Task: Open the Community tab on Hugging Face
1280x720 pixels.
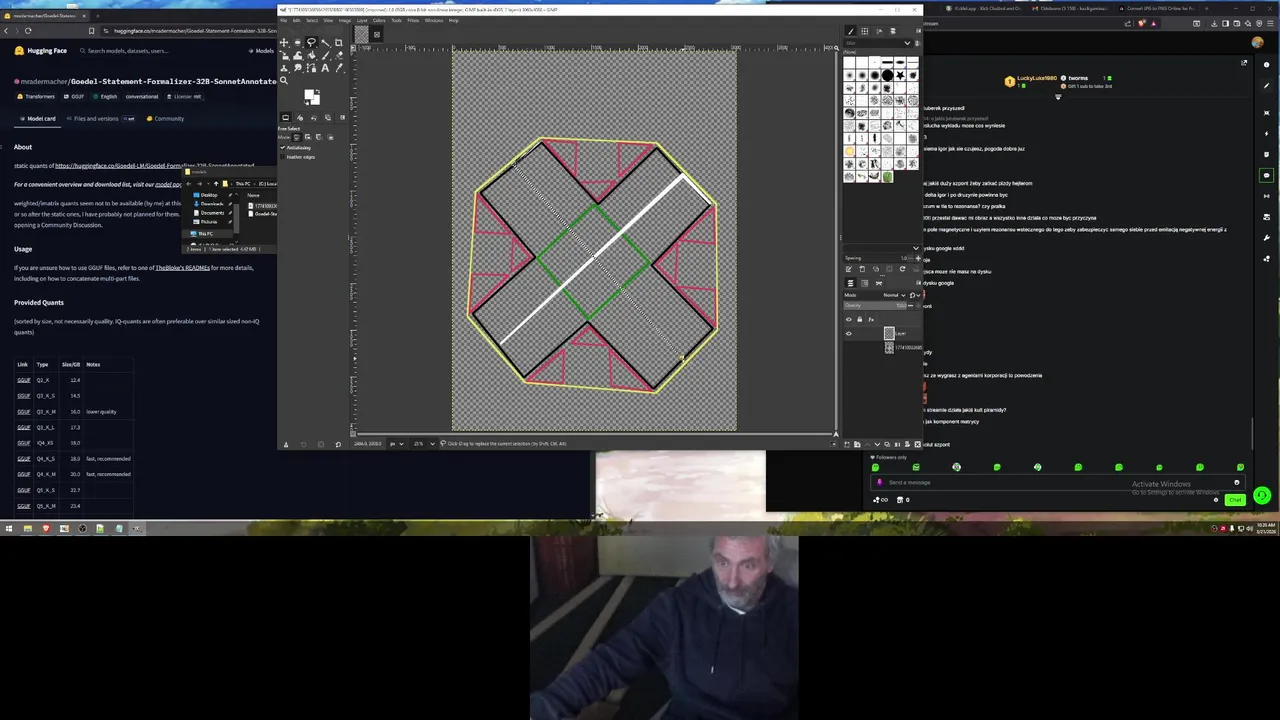Action: pos(165,118)
